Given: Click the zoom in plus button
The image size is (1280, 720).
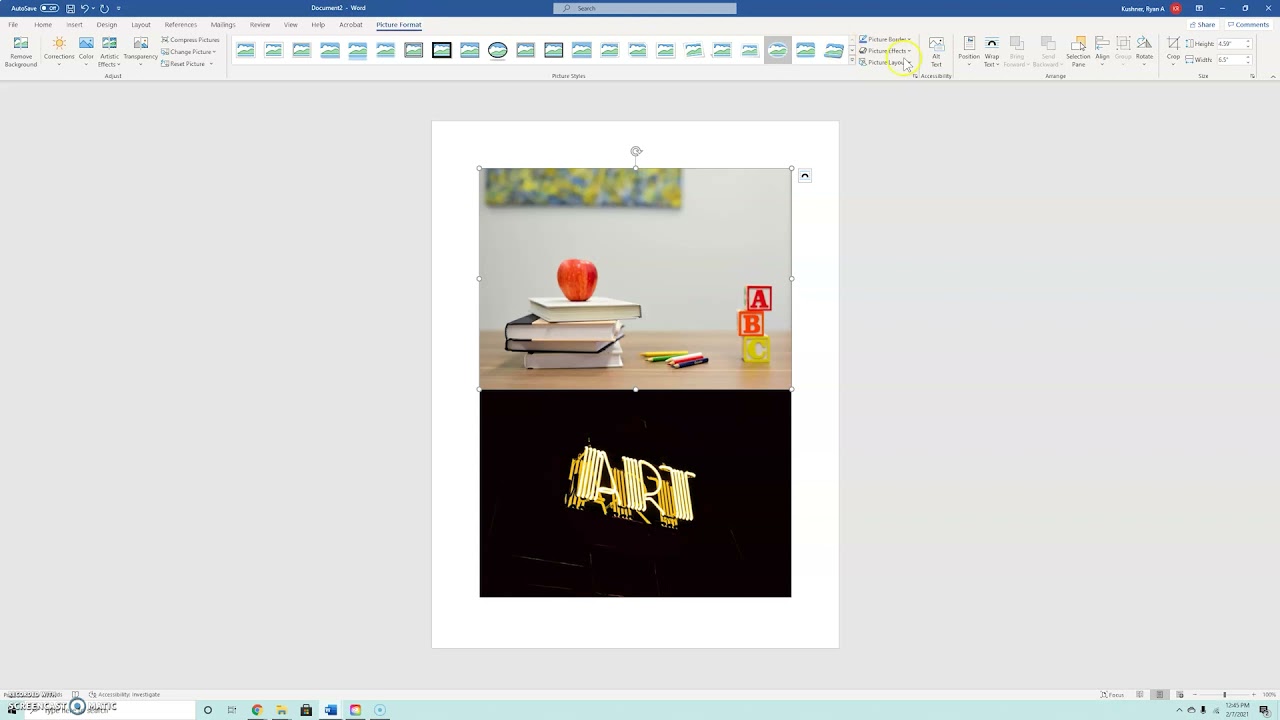Looking at the screenshot, I should click(1253, 694).
